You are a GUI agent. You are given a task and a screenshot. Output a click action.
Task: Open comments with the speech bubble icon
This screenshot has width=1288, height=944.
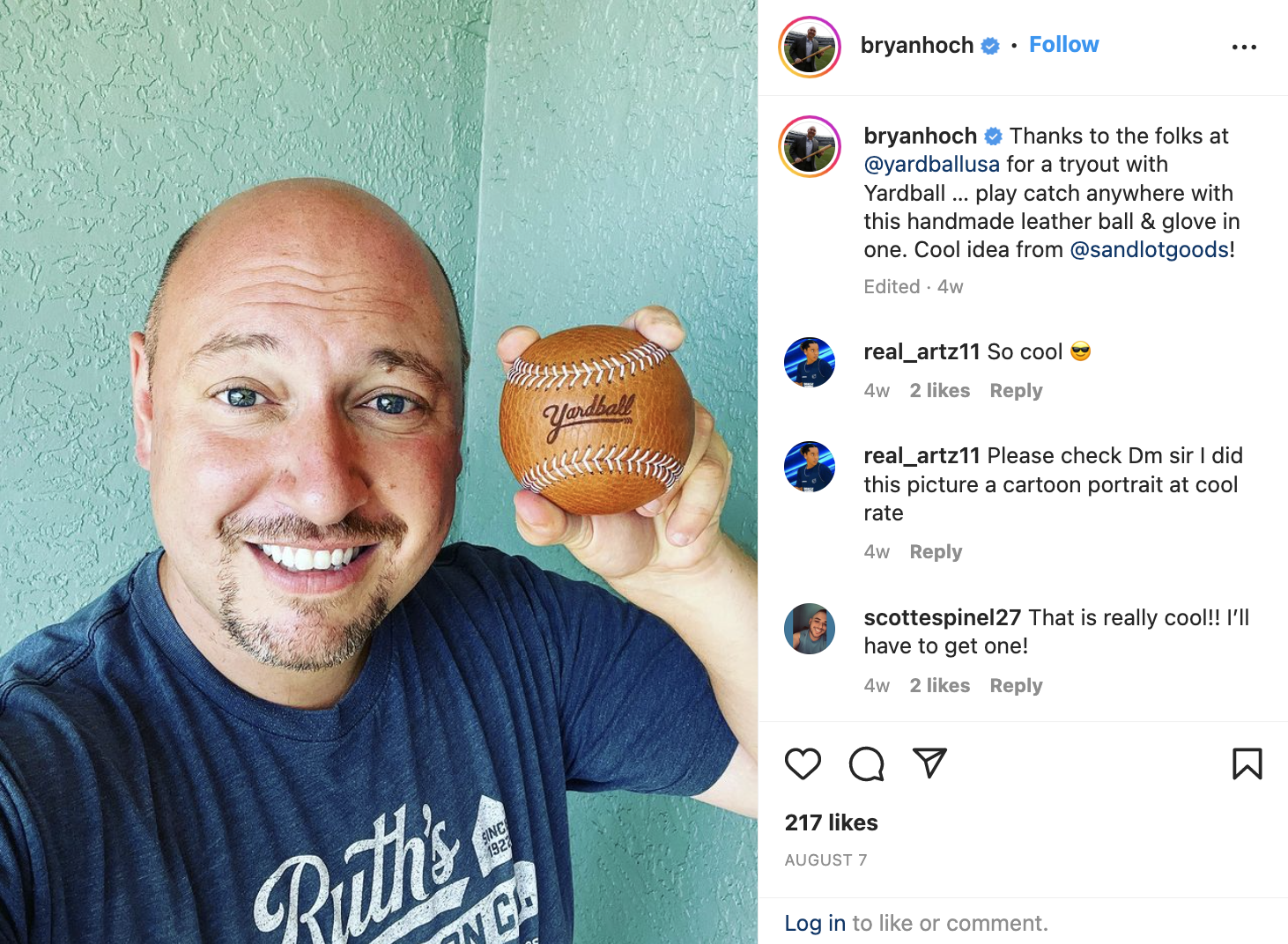click(867, 763)
